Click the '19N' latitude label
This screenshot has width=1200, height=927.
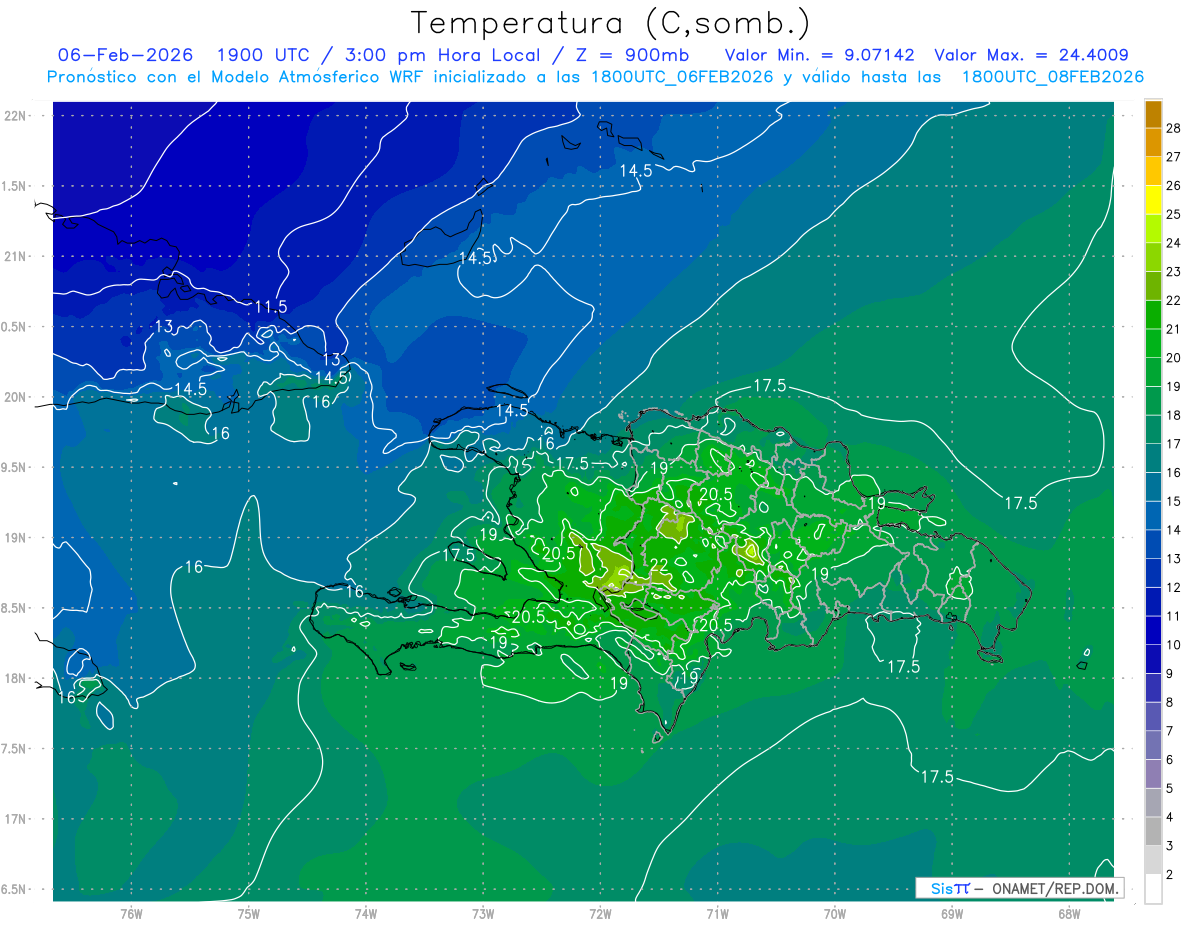(x=15, y=538)
